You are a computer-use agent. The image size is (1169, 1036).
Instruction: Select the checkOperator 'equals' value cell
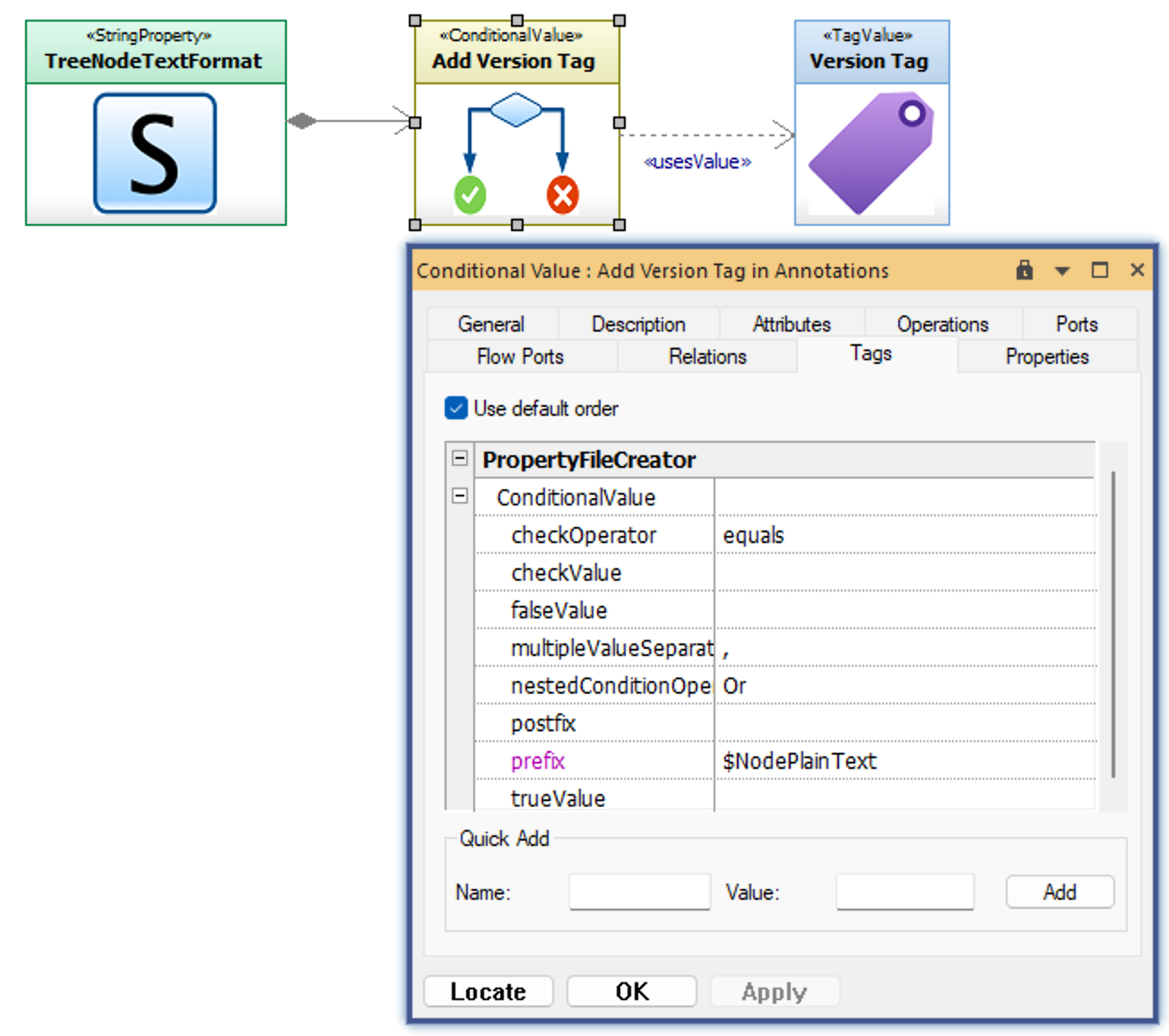coord(905,535)
